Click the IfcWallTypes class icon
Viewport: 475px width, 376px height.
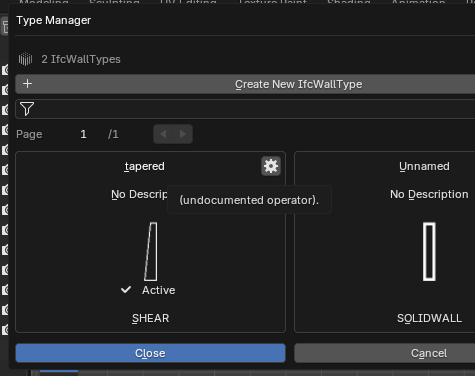pos(25,59)
